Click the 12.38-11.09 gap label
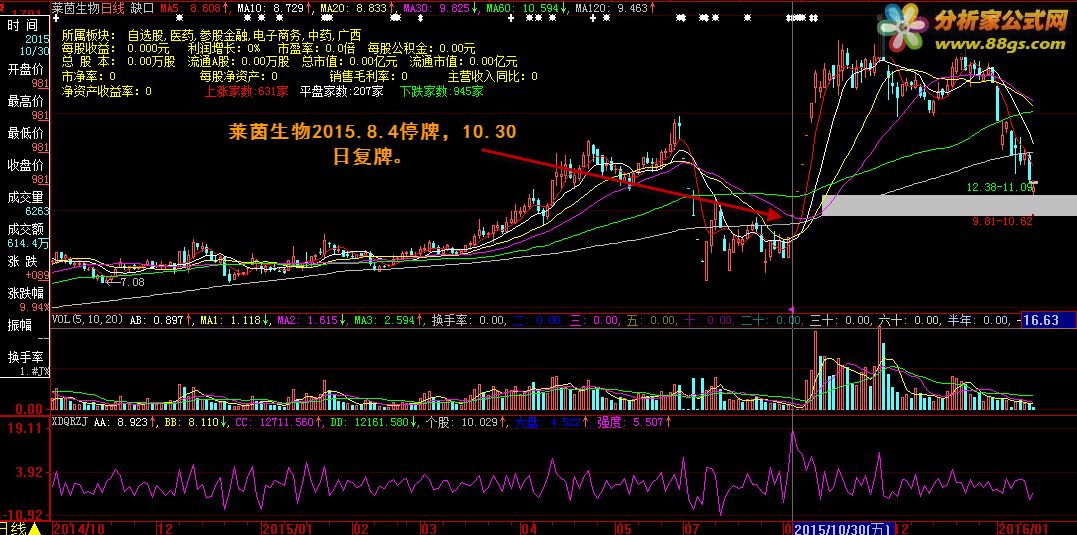The image size is (1077, 535). pos(999,187)
